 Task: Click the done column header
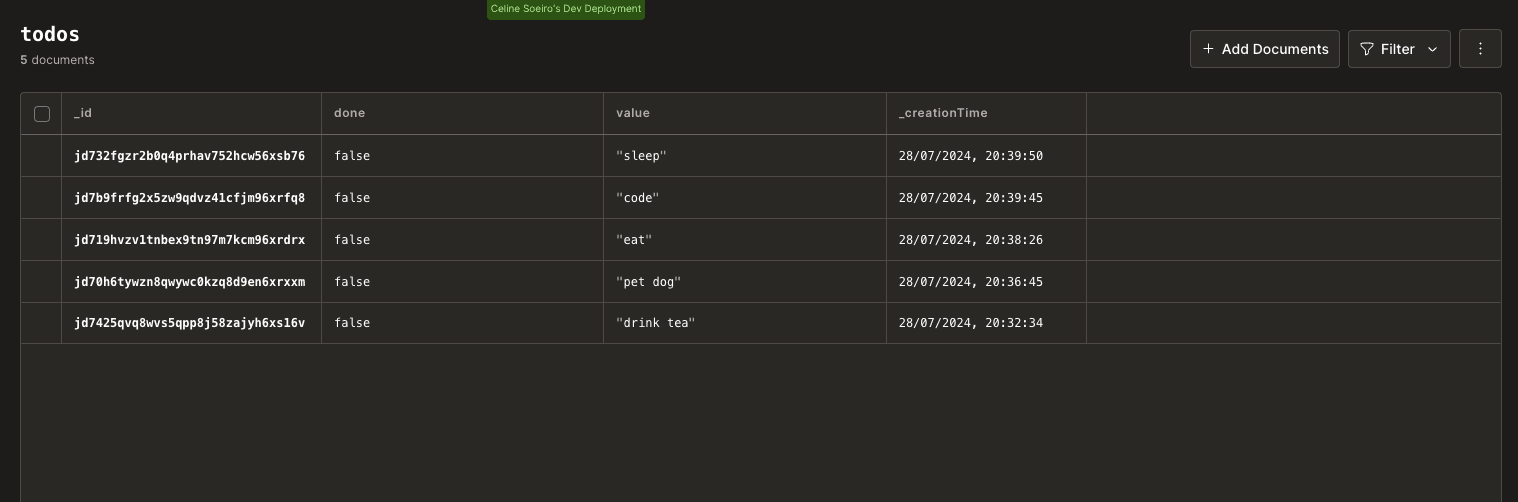(349, 113)
